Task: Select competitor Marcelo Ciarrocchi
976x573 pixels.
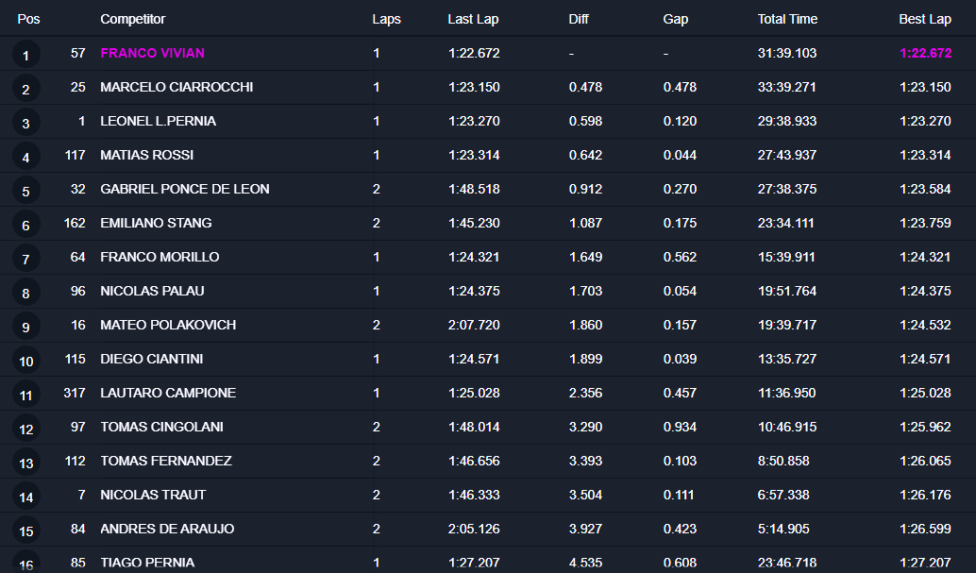Action: click(176, 87)
